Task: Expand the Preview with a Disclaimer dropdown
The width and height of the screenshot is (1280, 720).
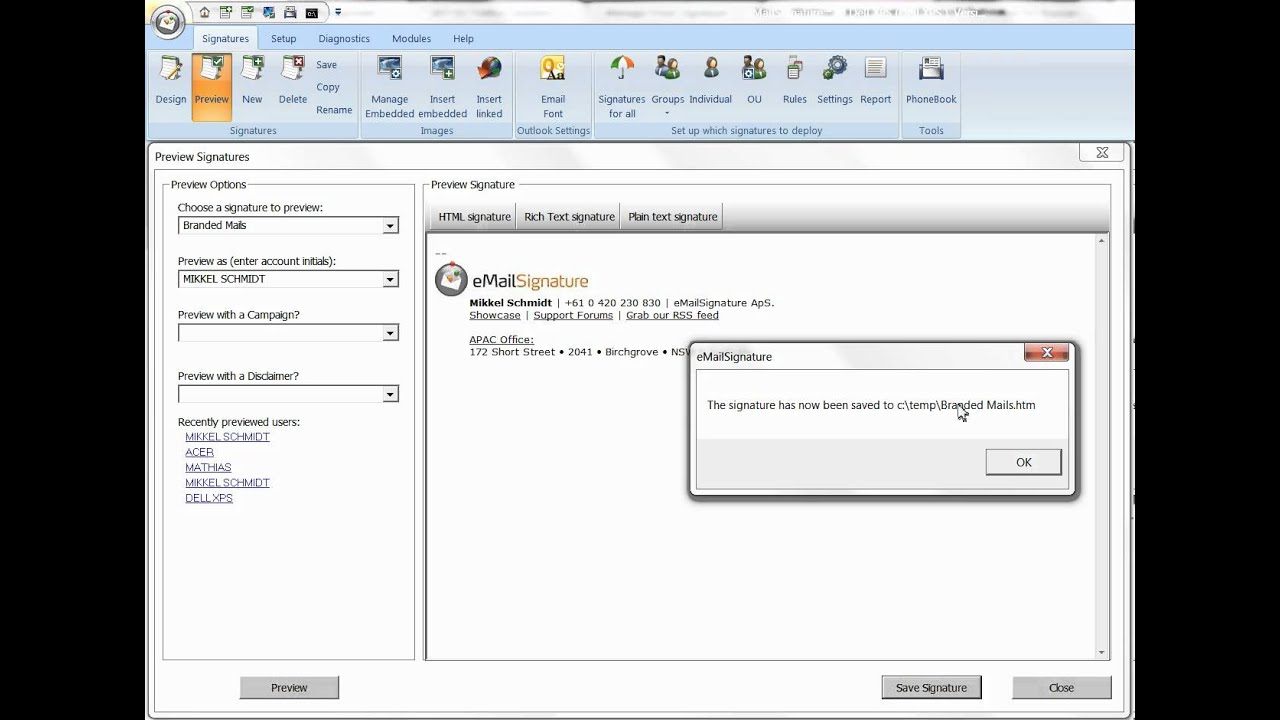Action: (390, 395)
